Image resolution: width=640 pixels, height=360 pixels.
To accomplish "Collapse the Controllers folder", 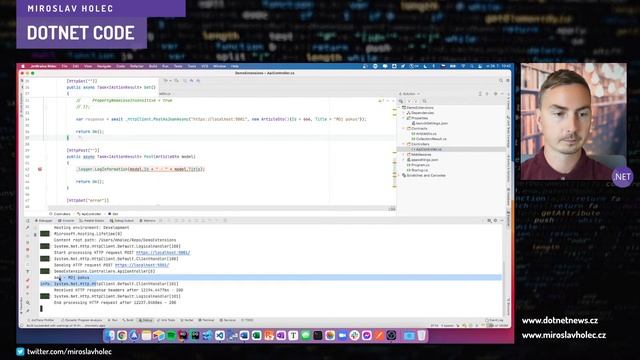I will (x=404, y=144).
